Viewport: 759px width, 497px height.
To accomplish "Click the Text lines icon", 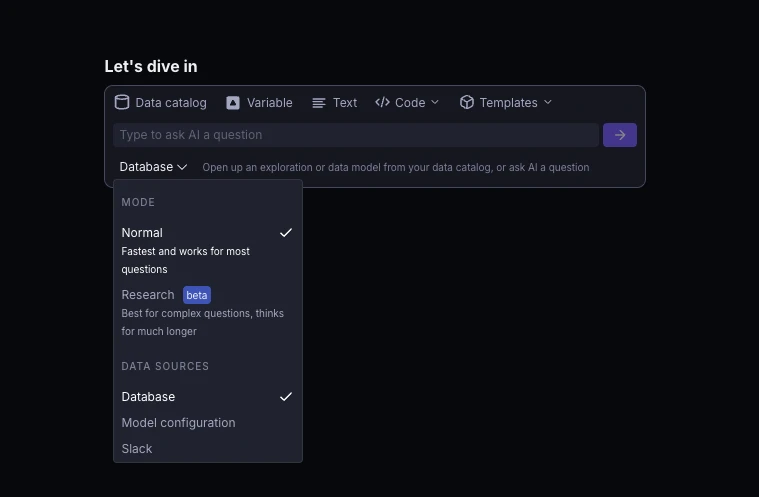I will pos(319,103).
